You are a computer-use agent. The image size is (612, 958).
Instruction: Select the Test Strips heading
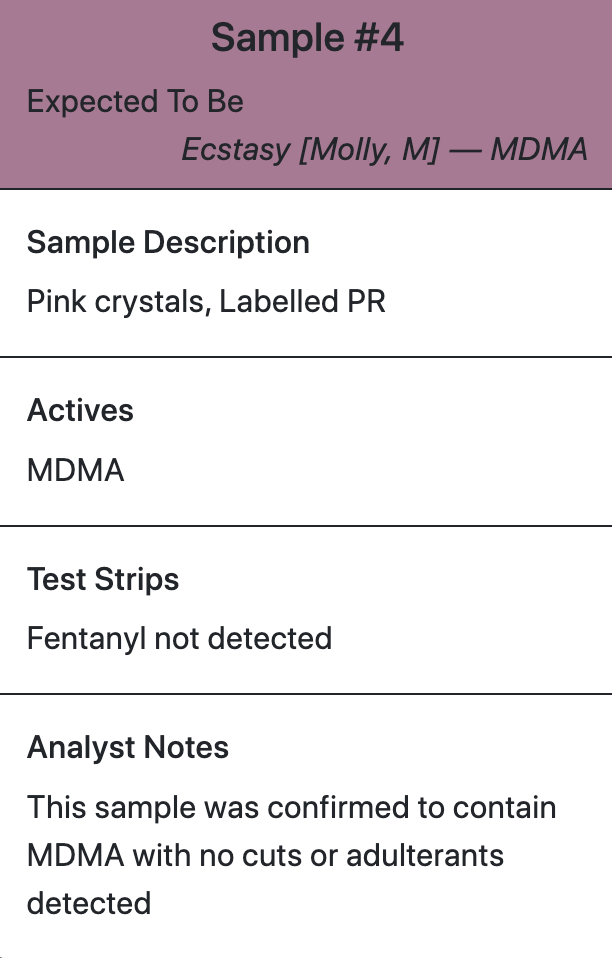[103, 579]
